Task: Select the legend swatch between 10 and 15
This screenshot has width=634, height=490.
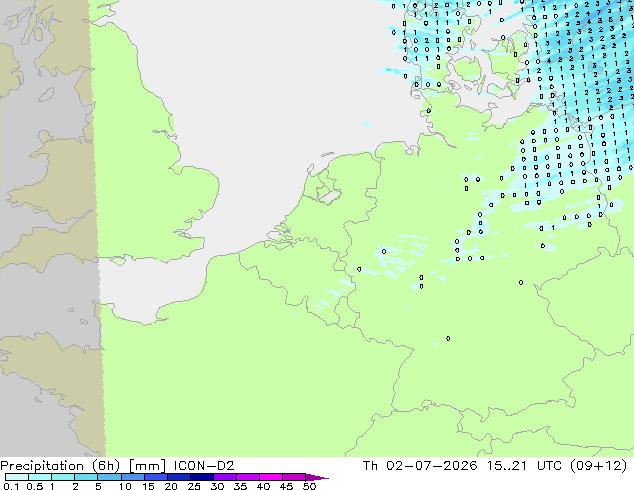Action: point(133,477)
